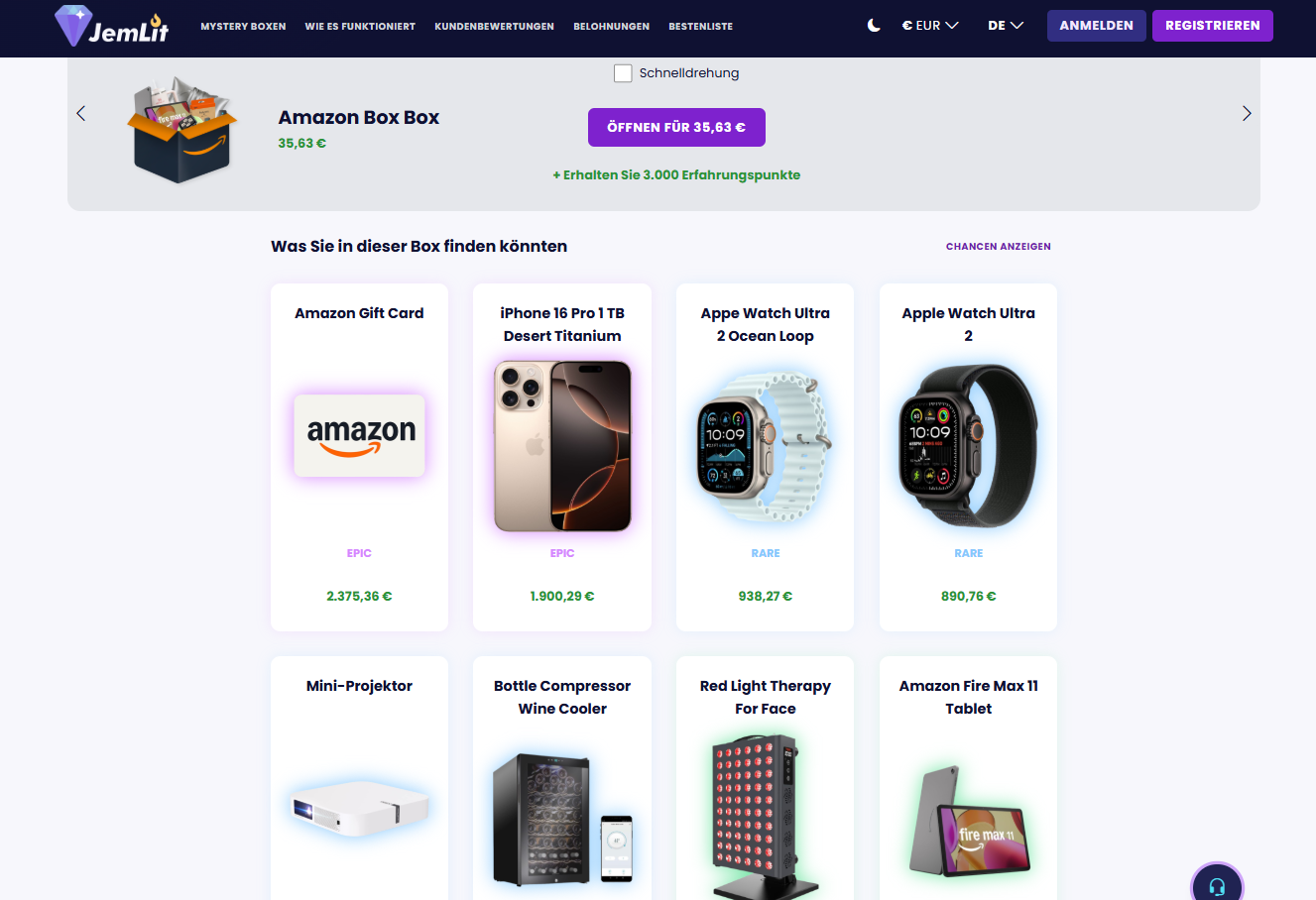The image size is (1316, 900).
Task: Click Öffnen für 35,63 € button
Action: point(676,127)
